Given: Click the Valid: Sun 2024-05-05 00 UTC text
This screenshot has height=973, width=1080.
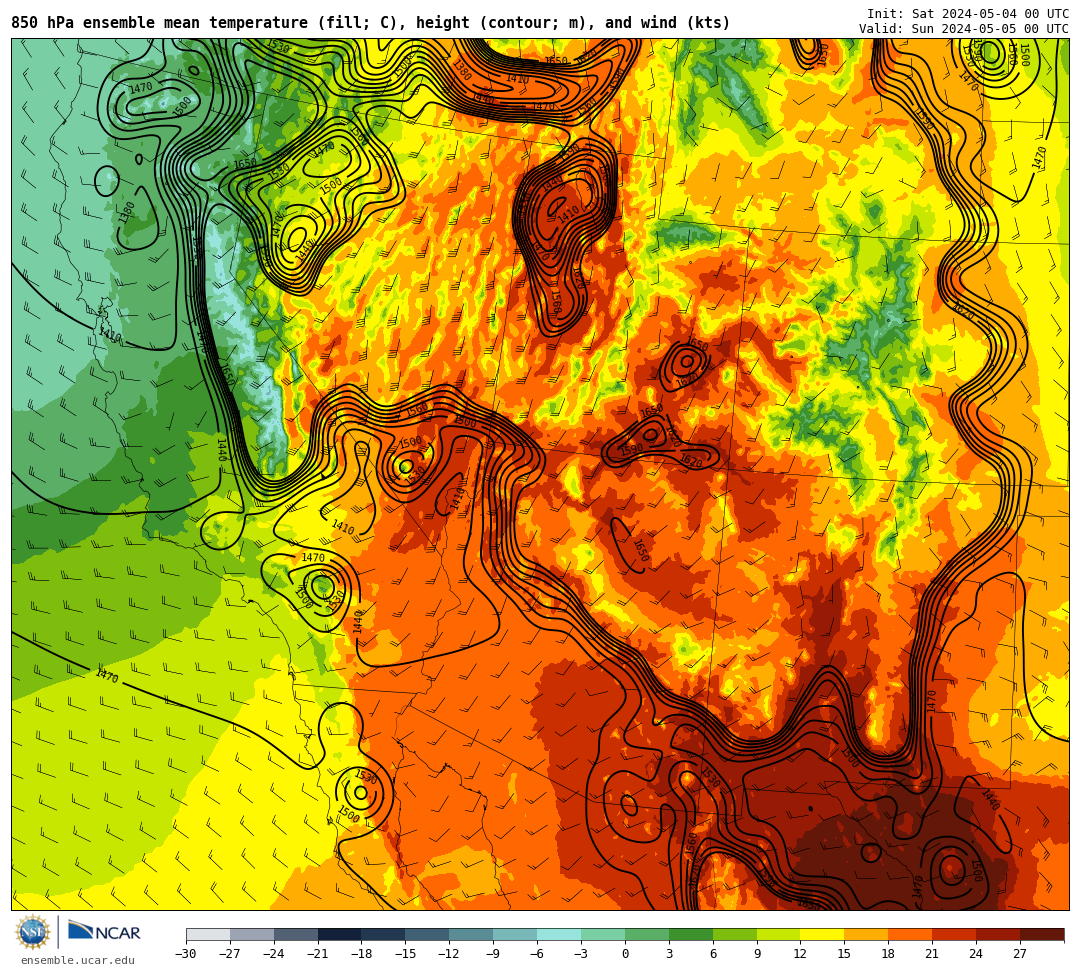Looking at the screenshot, I should pos(964,29).
